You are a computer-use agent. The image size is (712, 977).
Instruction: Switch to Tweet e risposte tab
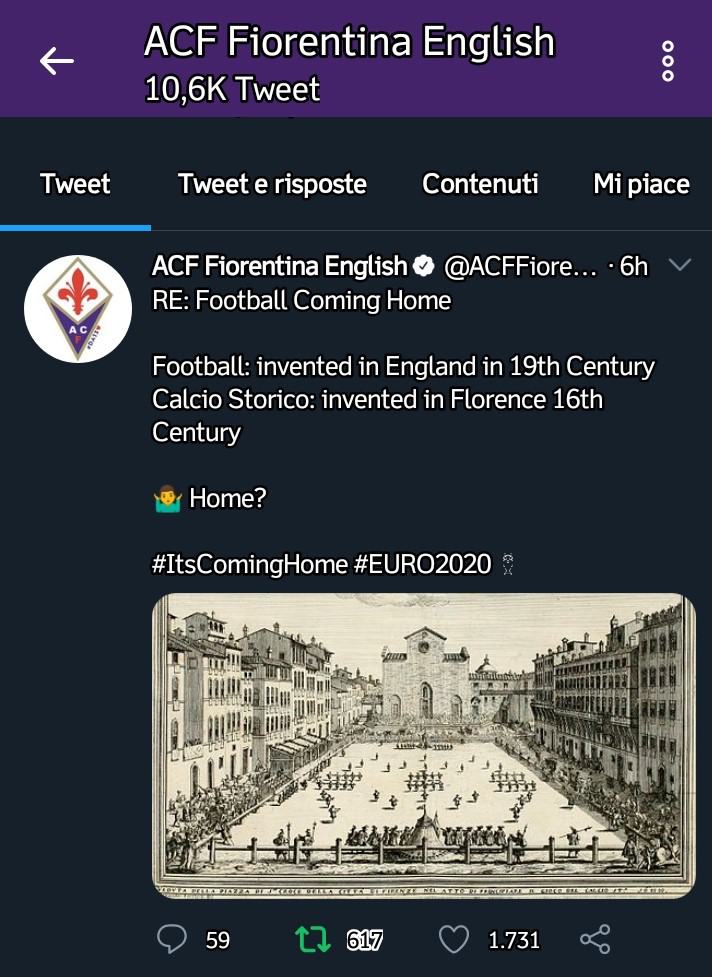click(x=272, y=184)
